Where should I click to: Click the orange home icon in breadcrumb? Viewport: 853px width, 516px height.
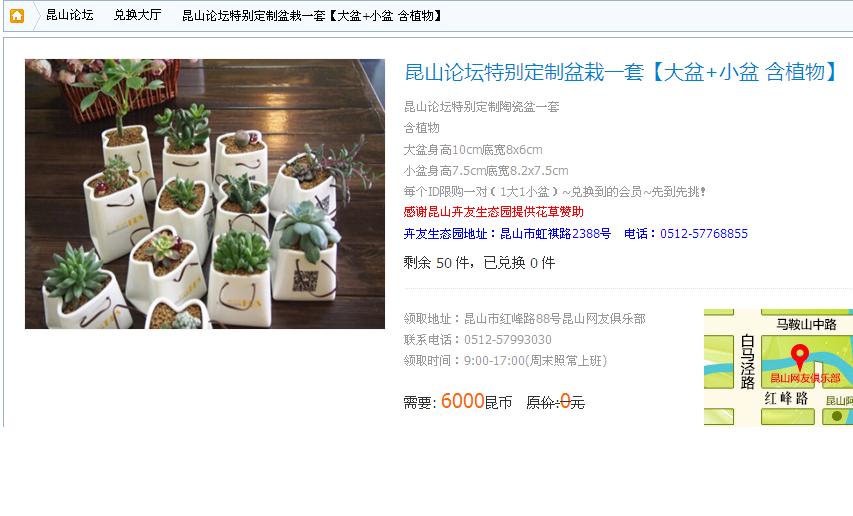[17, 16]
